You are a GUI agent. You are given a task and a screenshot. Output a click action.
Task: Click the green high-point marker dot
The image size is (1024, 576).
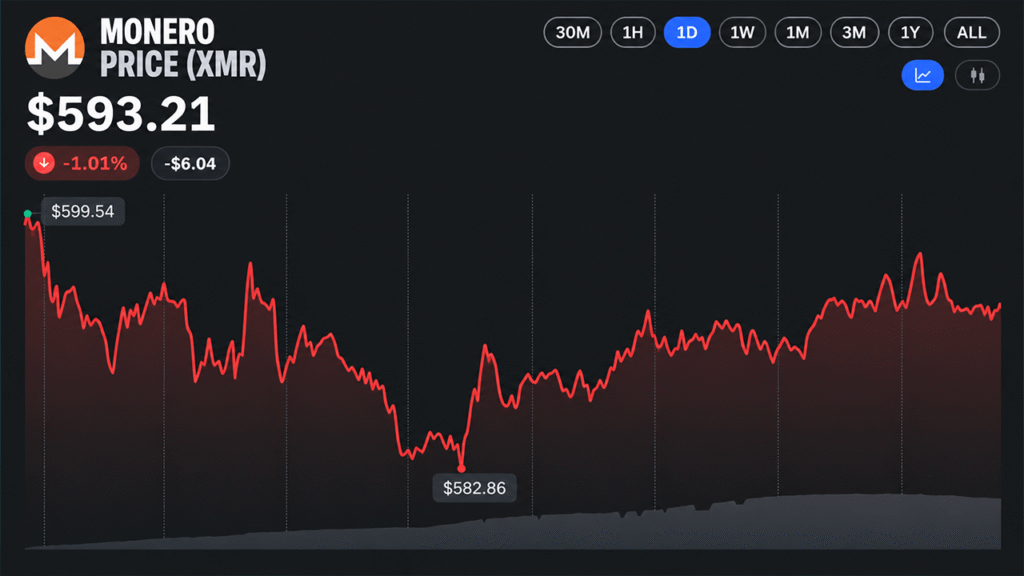(27, 214)
